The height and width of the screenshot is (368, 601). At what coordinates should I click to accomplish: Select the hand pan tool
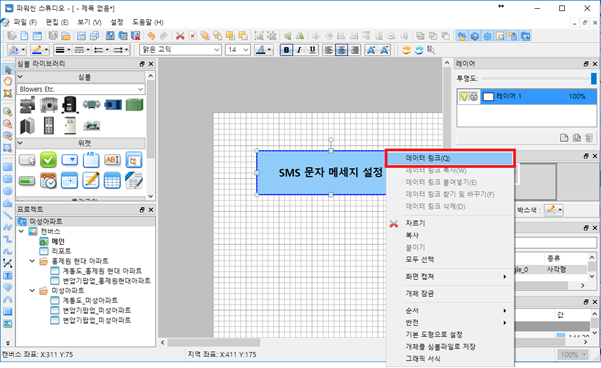pyautogui.click(x=8, y=81)
